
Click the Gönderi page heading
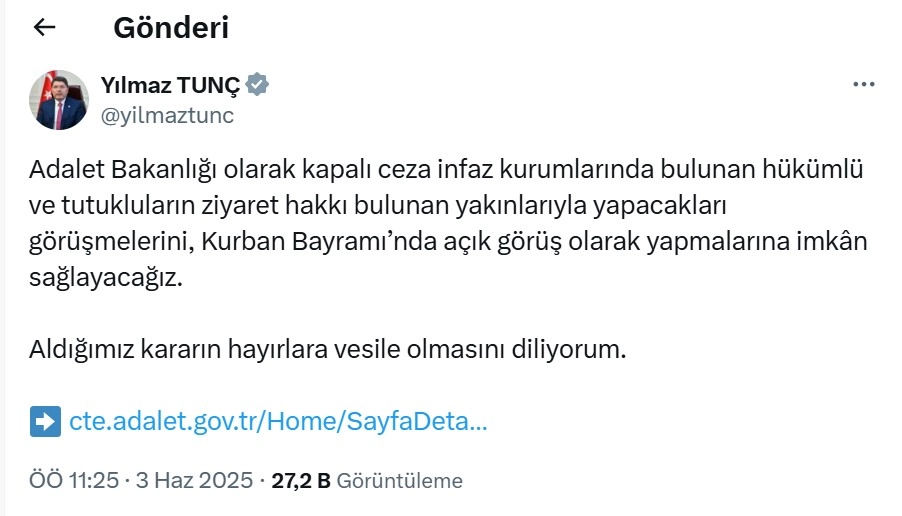click(x=171, y=28)
